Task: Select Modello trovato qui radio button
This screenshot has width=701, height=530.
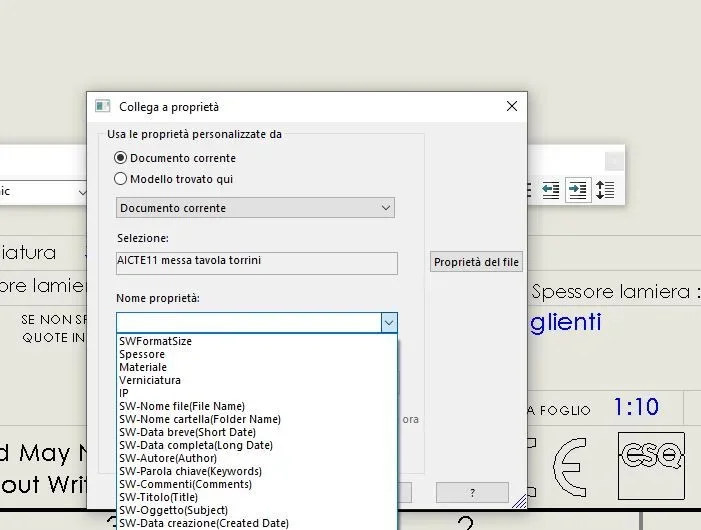Action: (120, 179)
